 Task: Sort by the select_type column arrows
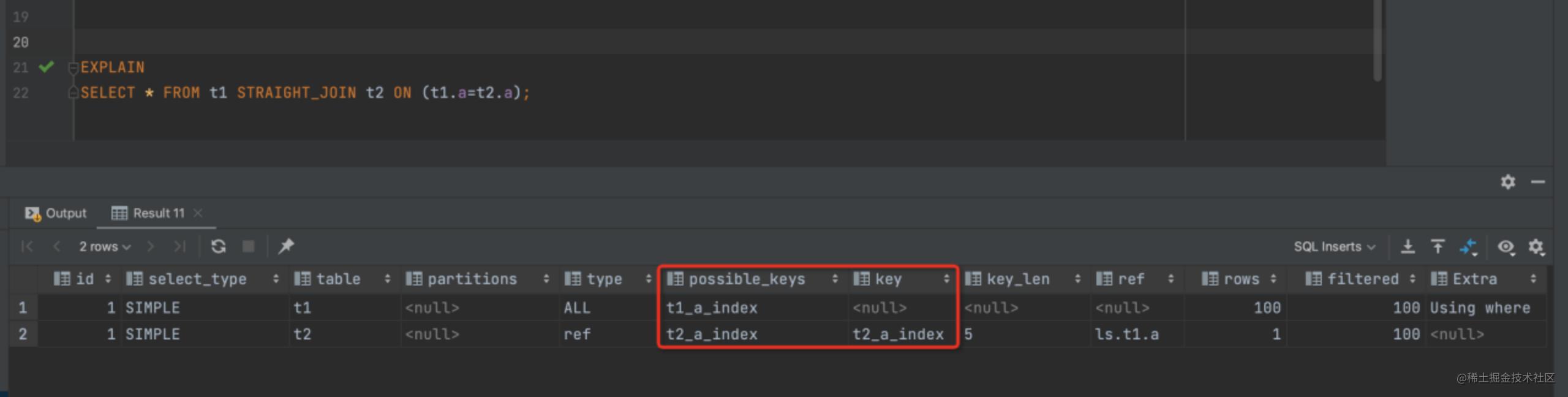[x=276, y=279]
